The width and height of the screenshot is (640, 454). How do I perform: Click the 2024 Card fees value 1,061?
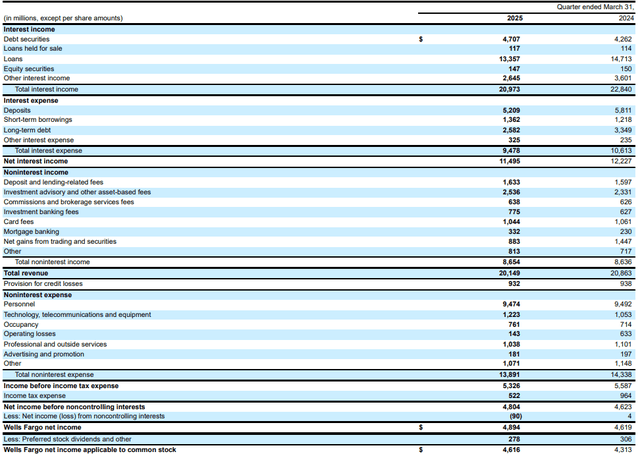pyautogui.click(x=623, y=222)
